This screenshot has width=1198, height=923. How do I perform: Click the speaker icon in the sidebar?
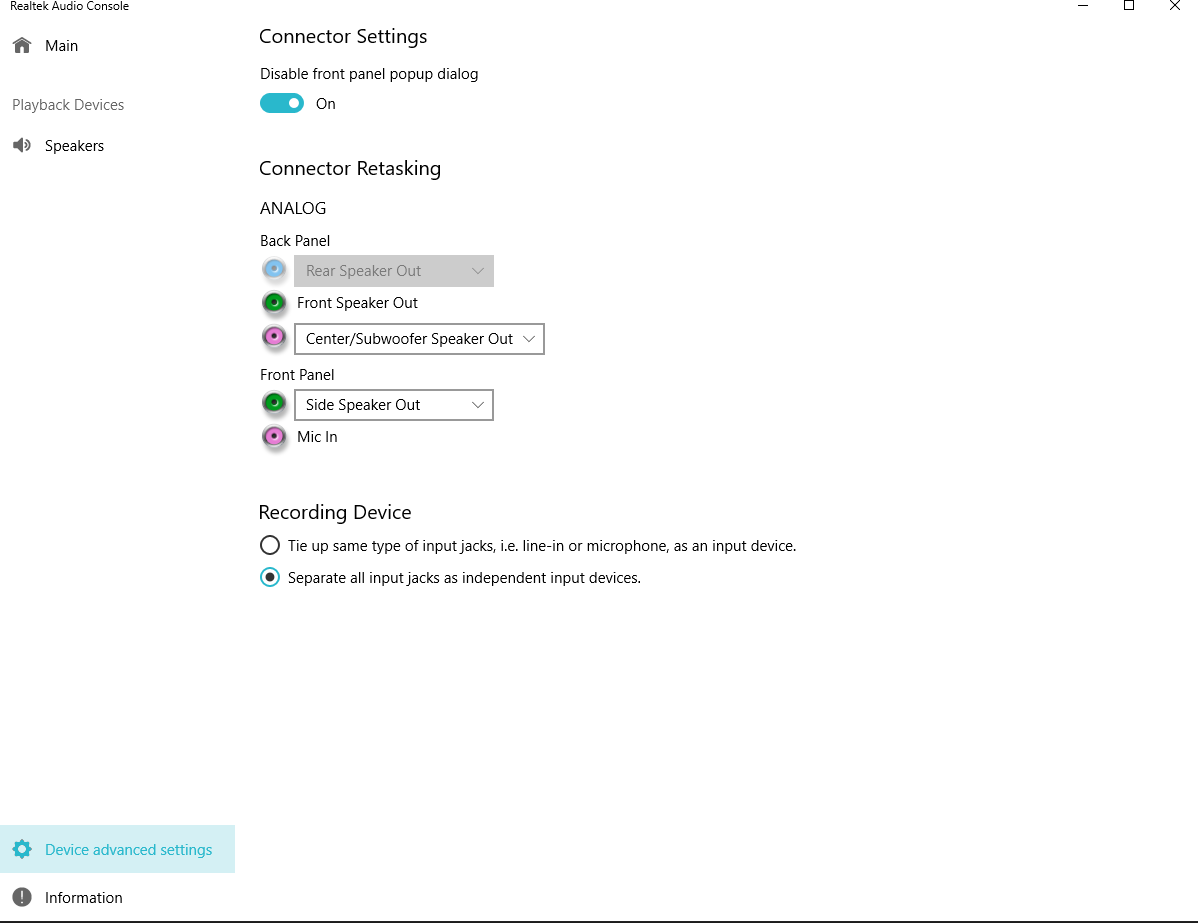(x=22, y=146)
